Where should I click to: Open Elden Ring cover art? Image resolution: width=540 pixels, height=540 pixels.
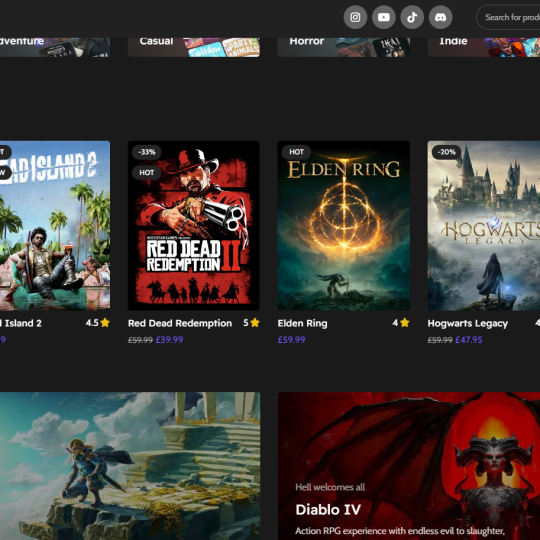click(344, 226)
